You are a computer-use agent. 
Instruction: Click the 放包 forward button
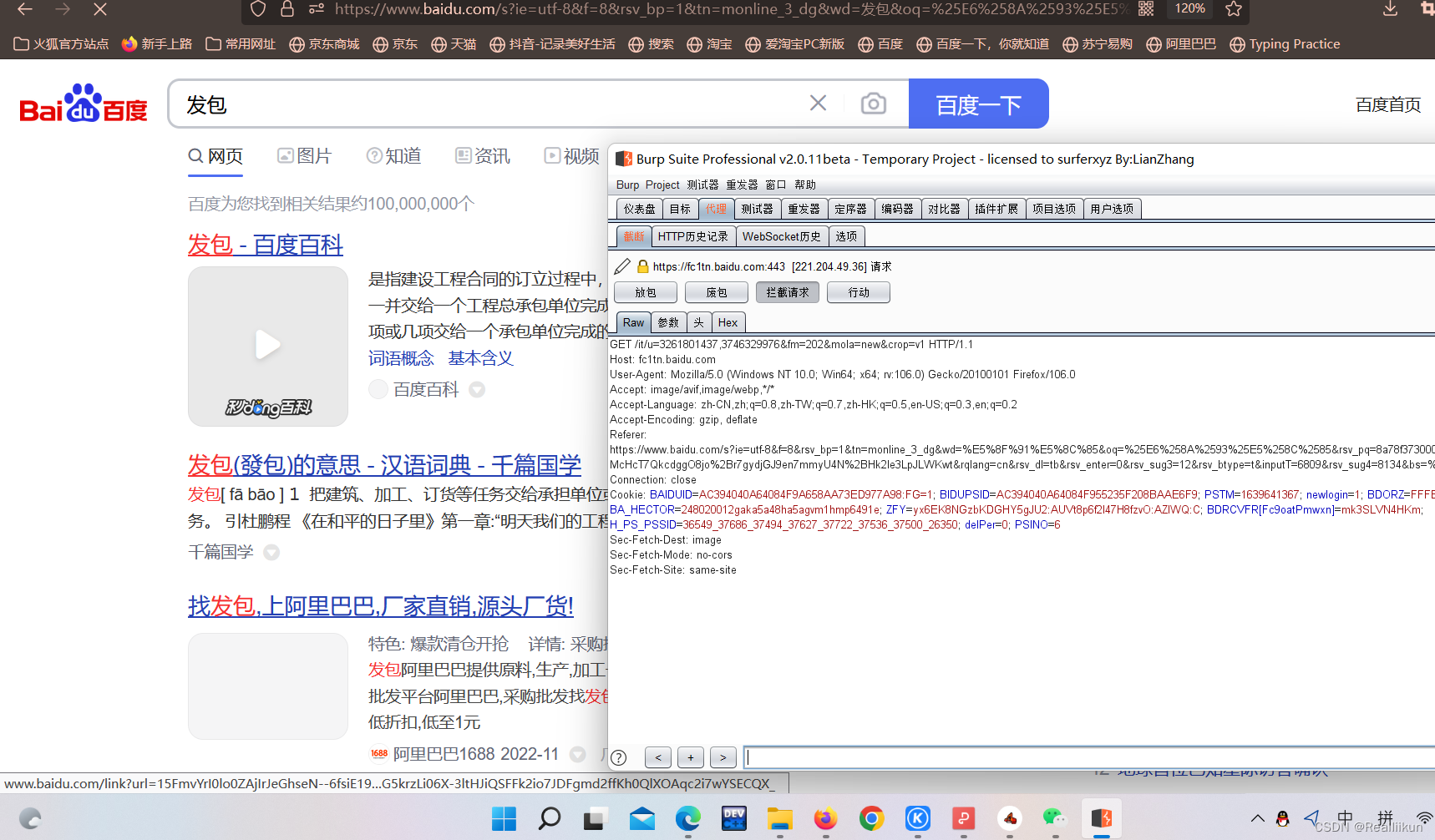(645, 292)
